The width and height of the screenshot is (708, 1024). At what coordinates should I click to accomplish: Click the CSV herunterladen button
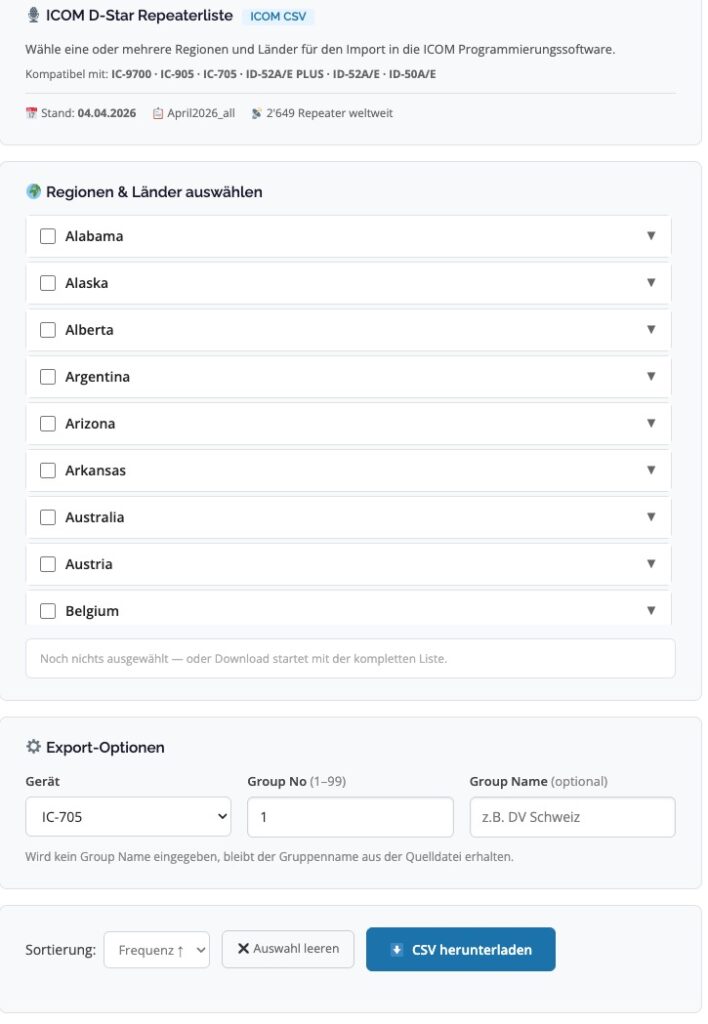[461, 950]
